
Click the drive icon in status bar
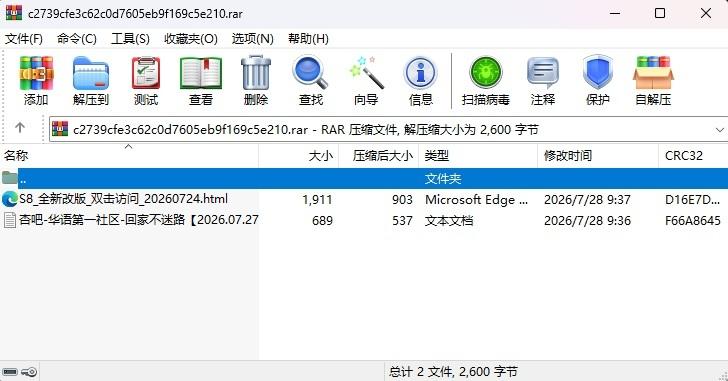pos(10,372)
